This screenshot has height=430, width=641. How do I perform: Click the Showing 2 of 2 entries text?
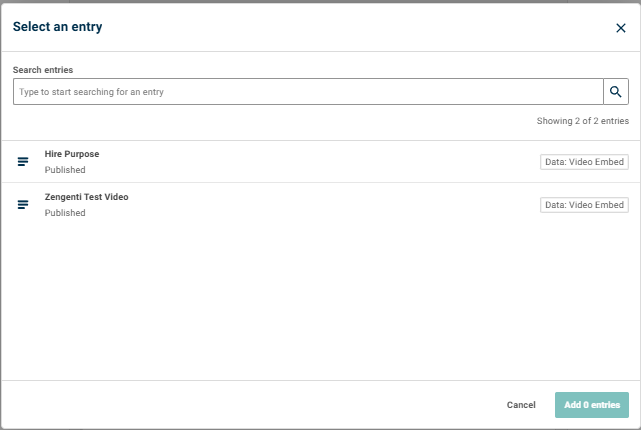click(583, 121)
